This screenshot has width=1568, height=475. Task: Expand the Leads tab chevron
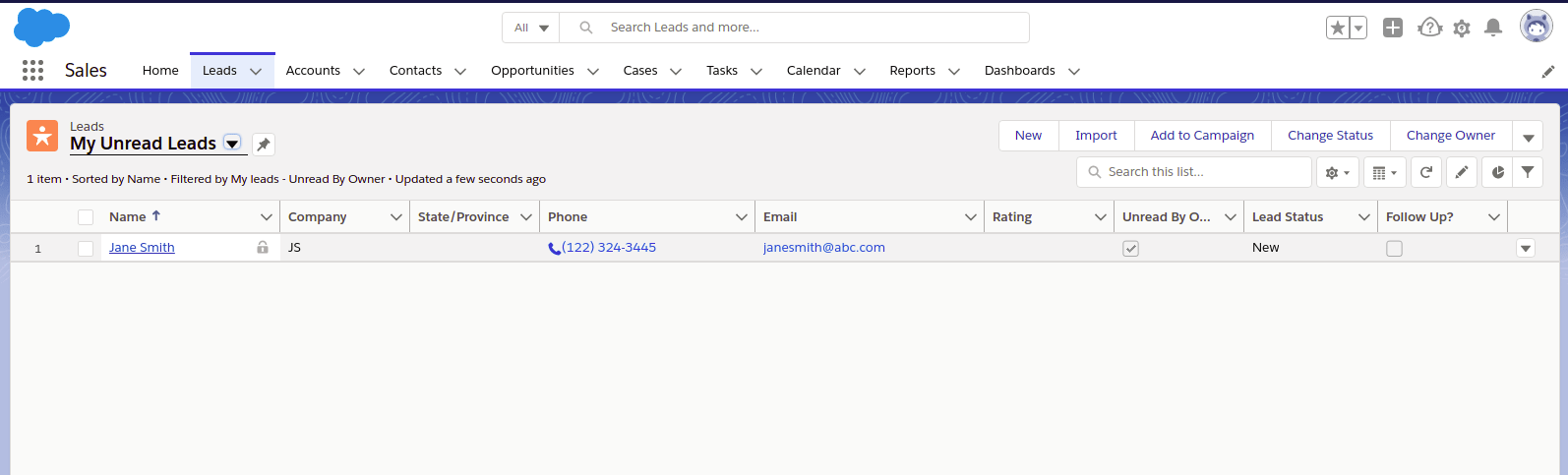pyautogui.click(x=256, y=71)
